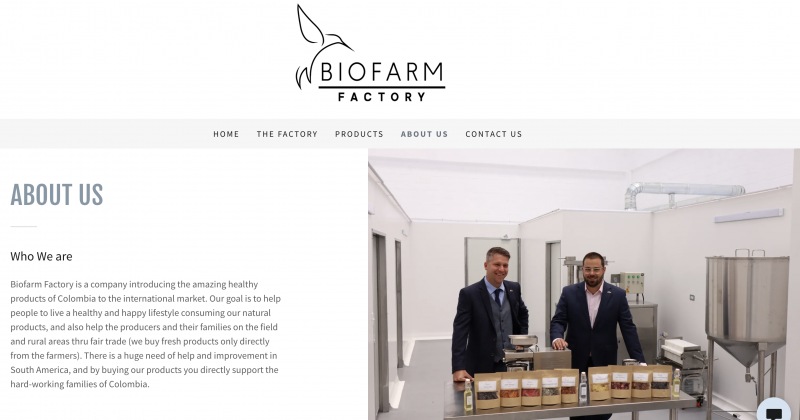Click the Who We are subheading
This screenshot has height=420, width=800.
[x=41, y=256]
